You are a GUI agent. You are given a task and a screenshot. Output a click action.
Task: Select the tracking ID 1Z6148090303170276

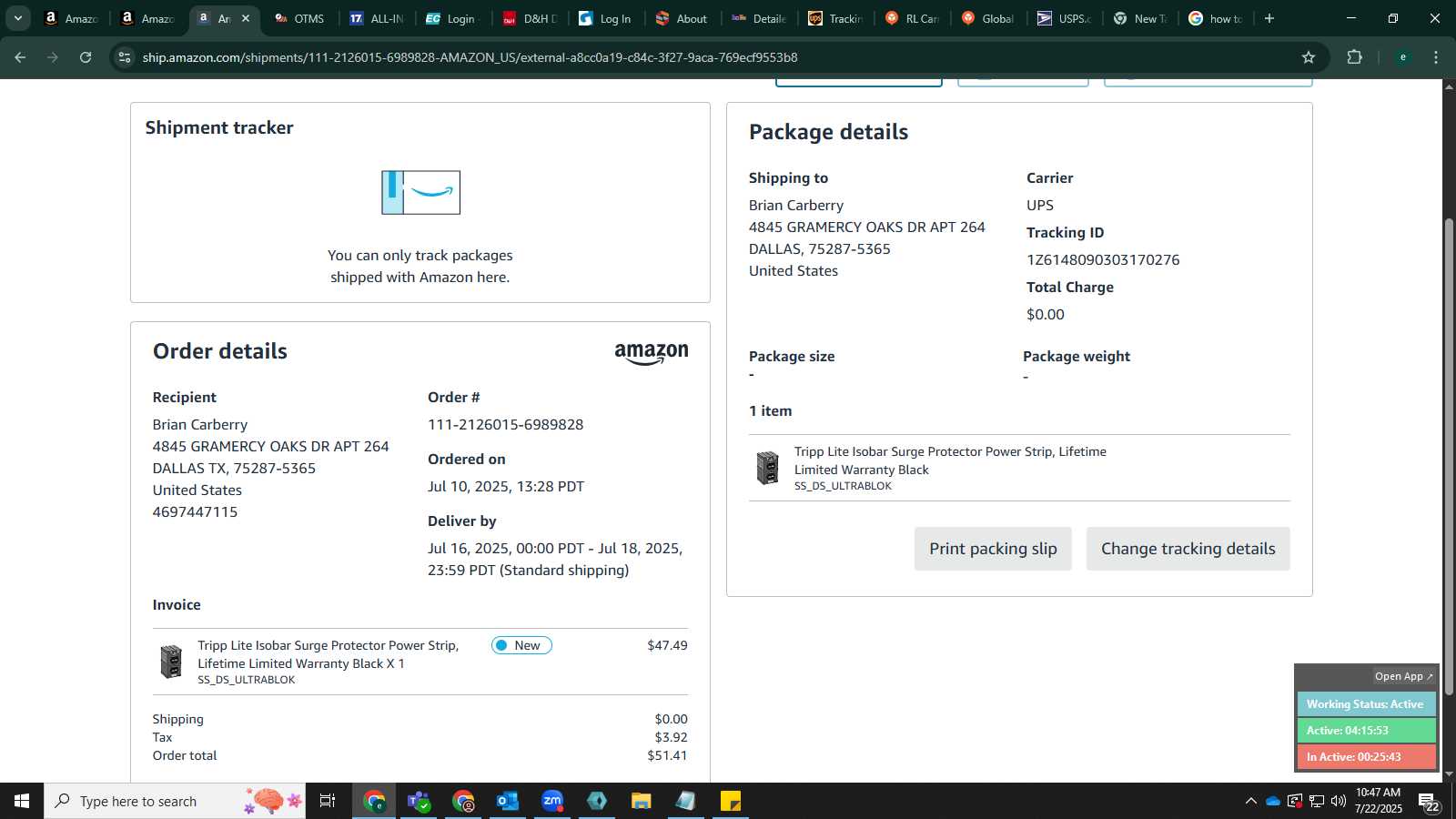[1103, 259]
